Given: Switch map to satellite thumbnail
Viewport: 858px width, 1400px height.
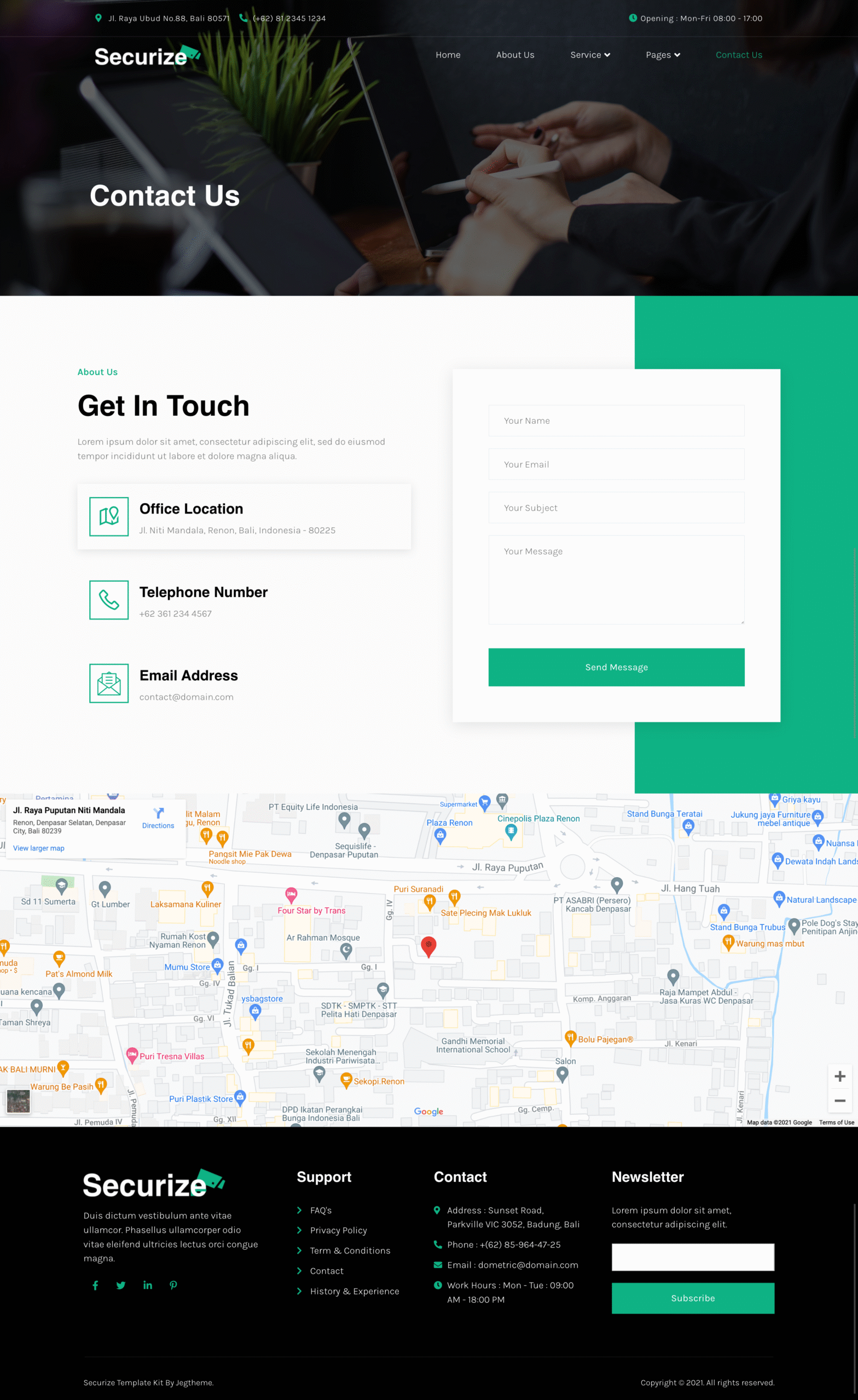Looking at the screenshot, I should point(18,1101).
